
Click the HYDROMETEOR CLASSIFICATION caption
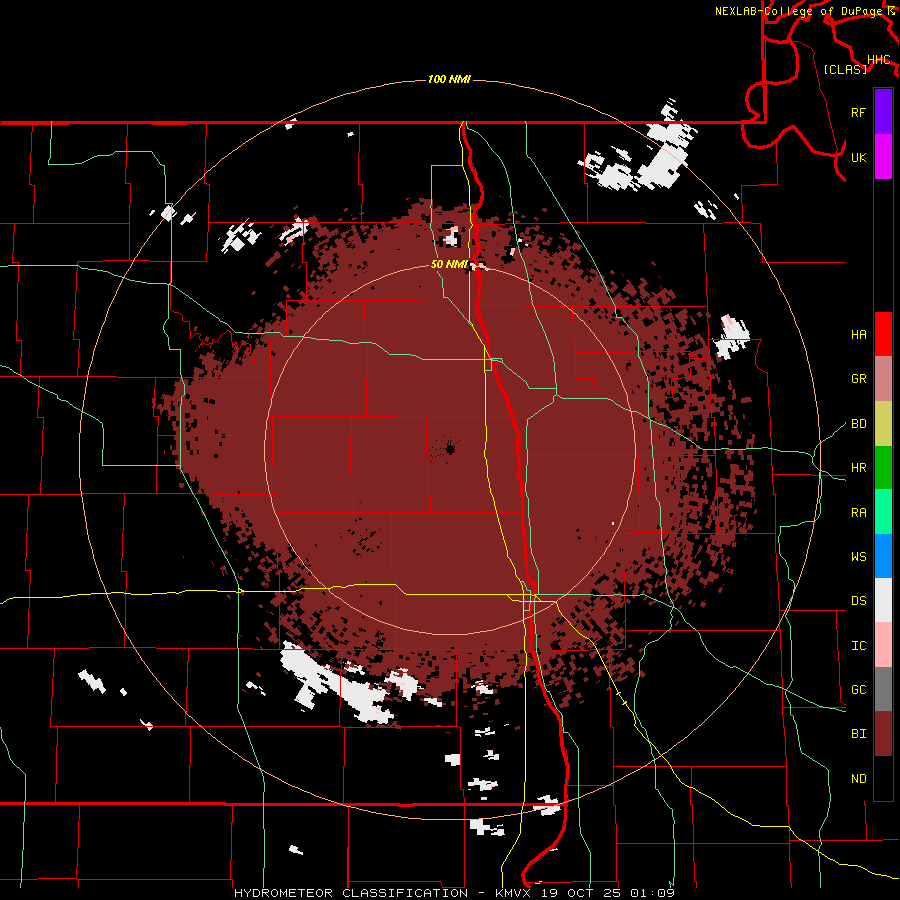coord(351,893)
